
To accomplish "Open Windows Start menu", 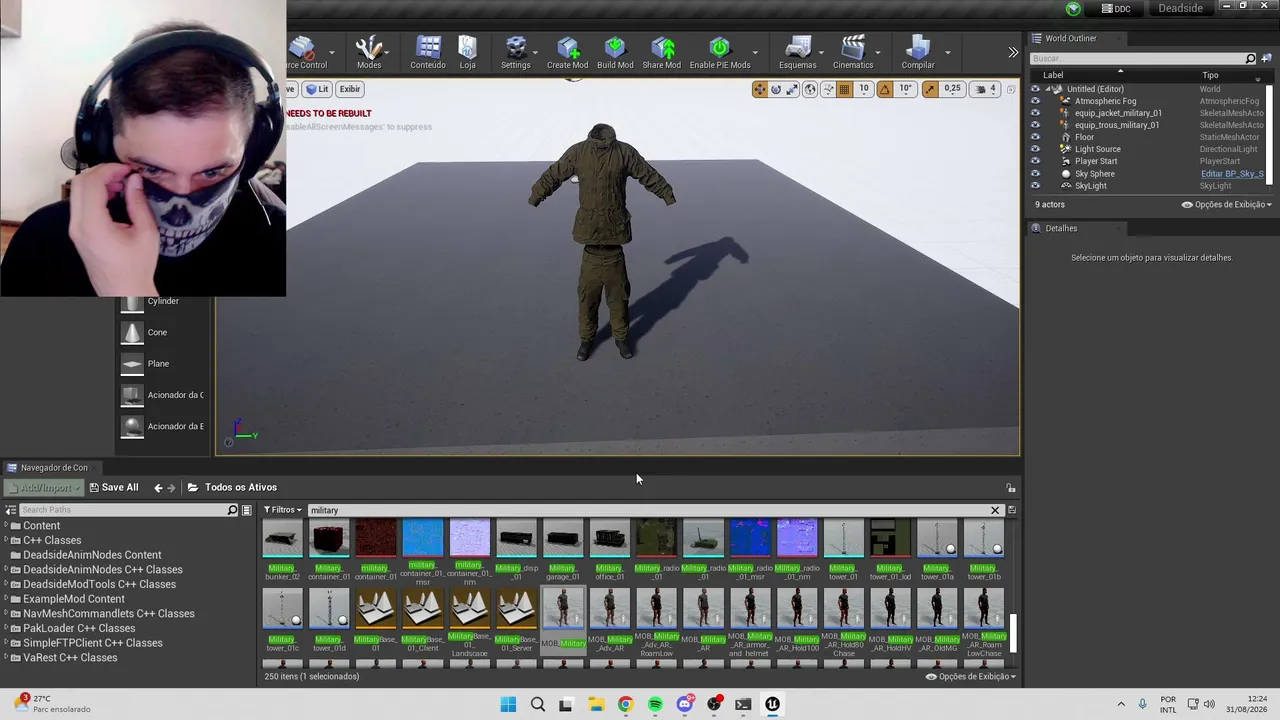I will 508,704.
